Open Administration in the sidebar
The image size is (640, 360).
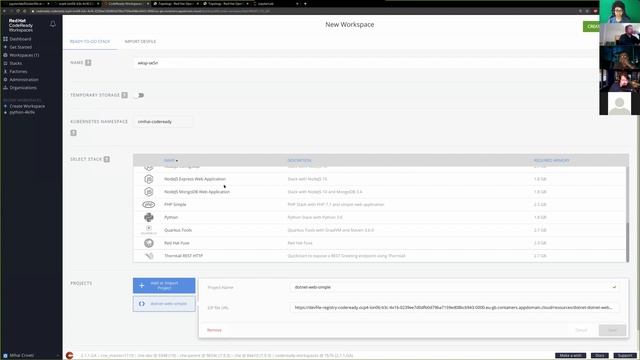(24, 80)
